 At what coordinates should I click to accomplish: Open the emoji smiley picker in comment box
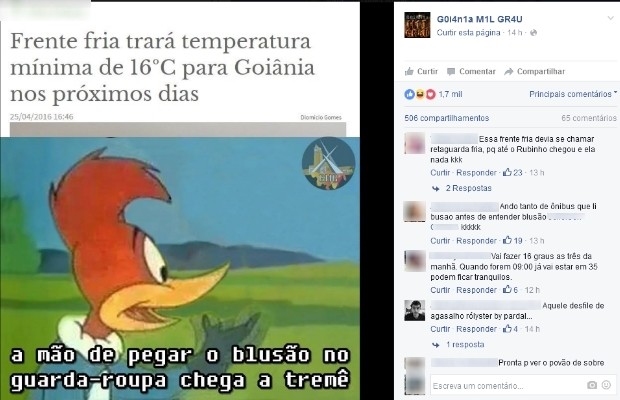[606, 385]
